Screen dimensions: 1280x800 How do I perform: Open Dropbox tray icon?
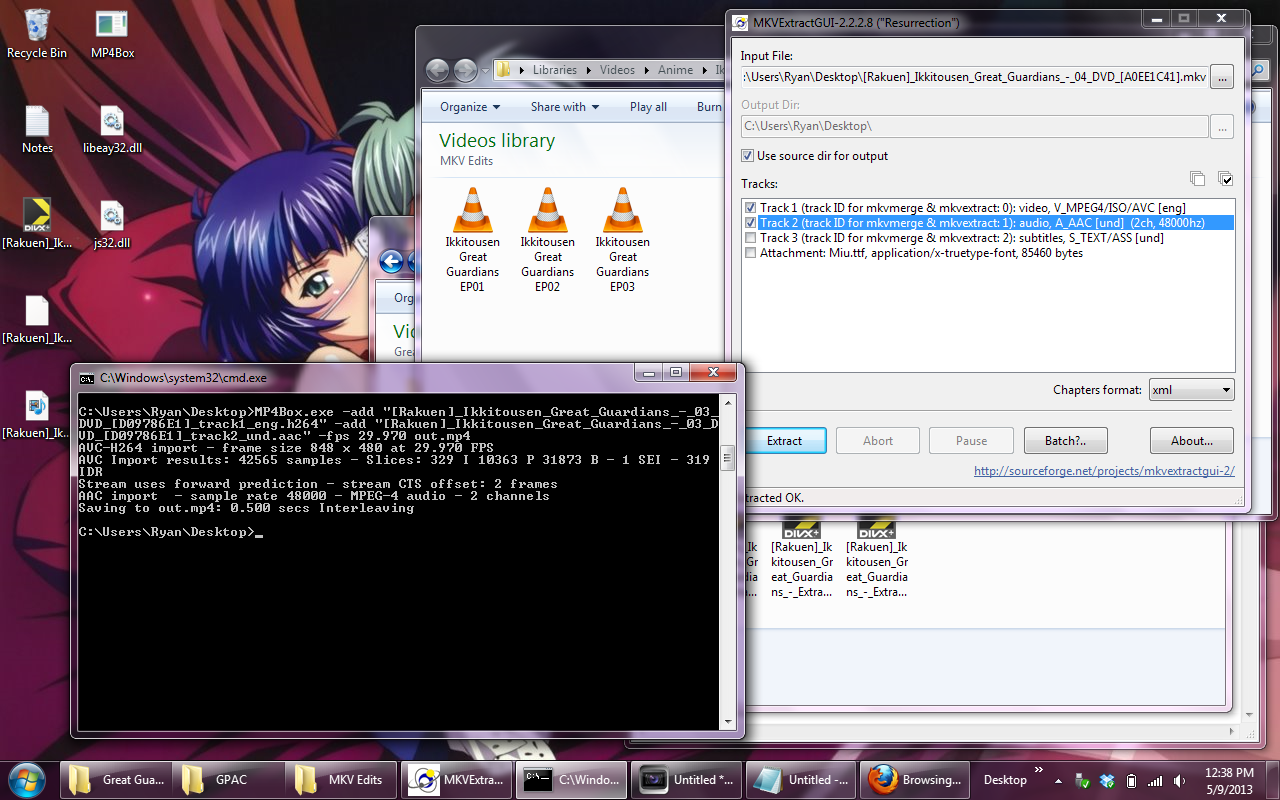point(1107,780)
